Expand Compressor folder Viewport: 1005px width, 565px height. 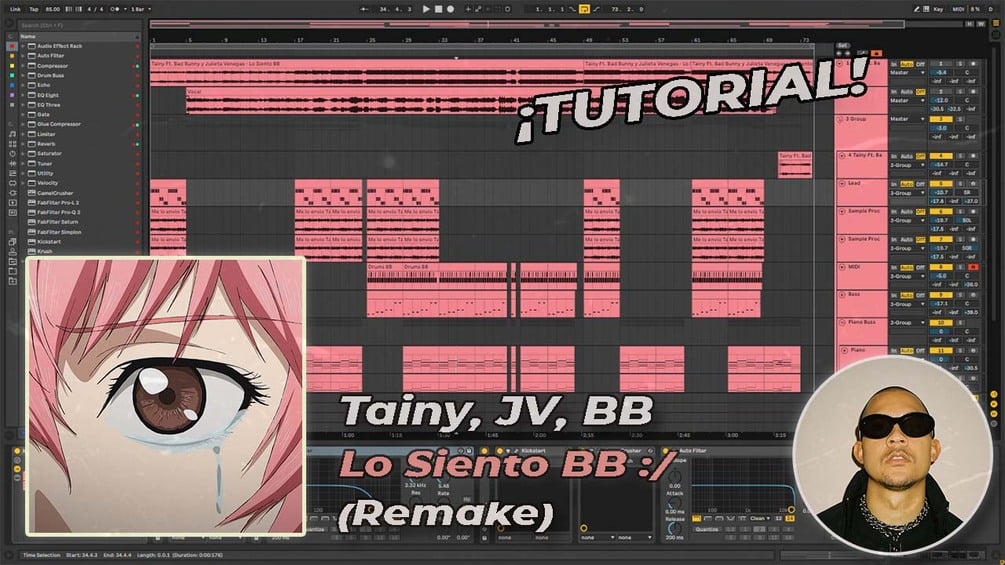(23, 65)
